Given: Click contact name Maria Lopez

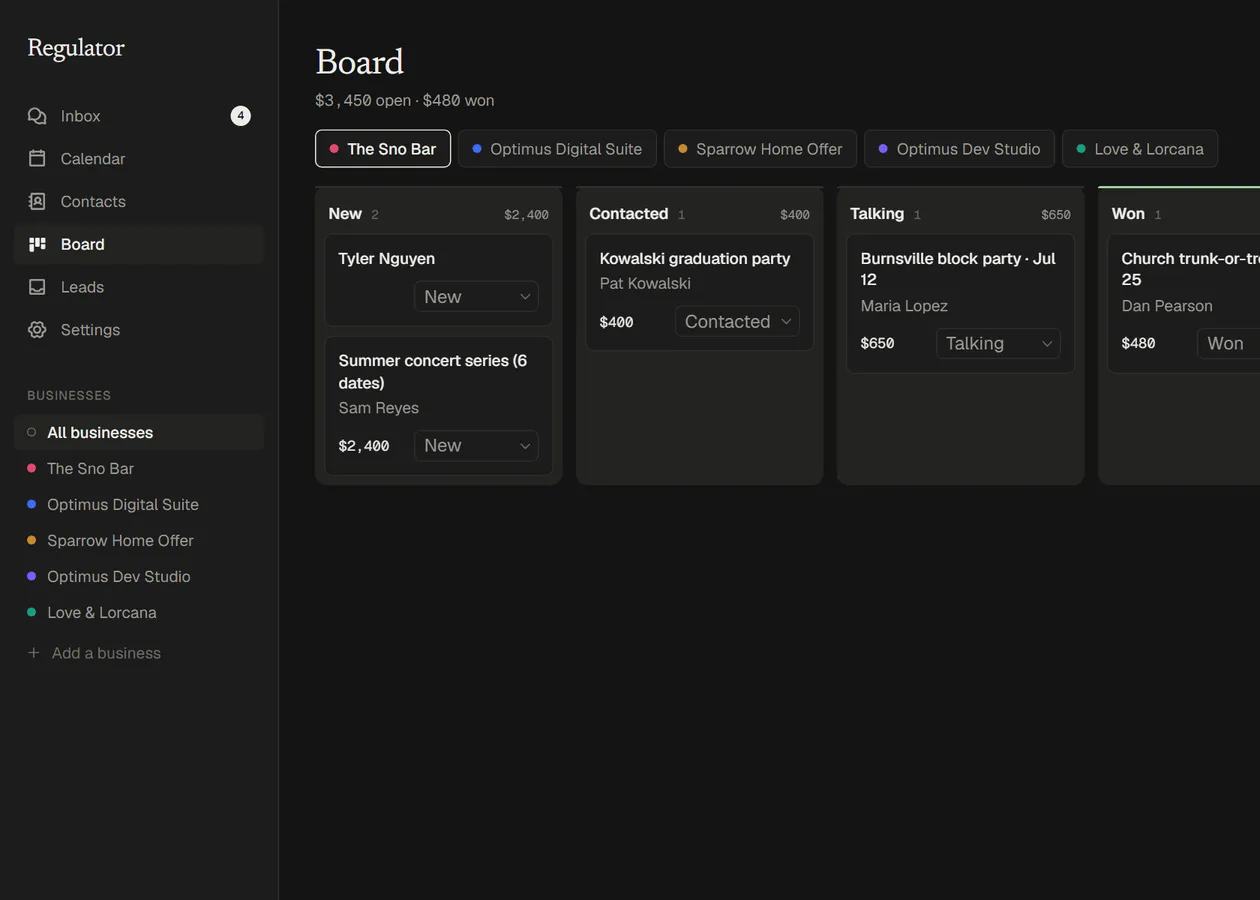Looking at the screenshot, I should [x=904, y=306].
